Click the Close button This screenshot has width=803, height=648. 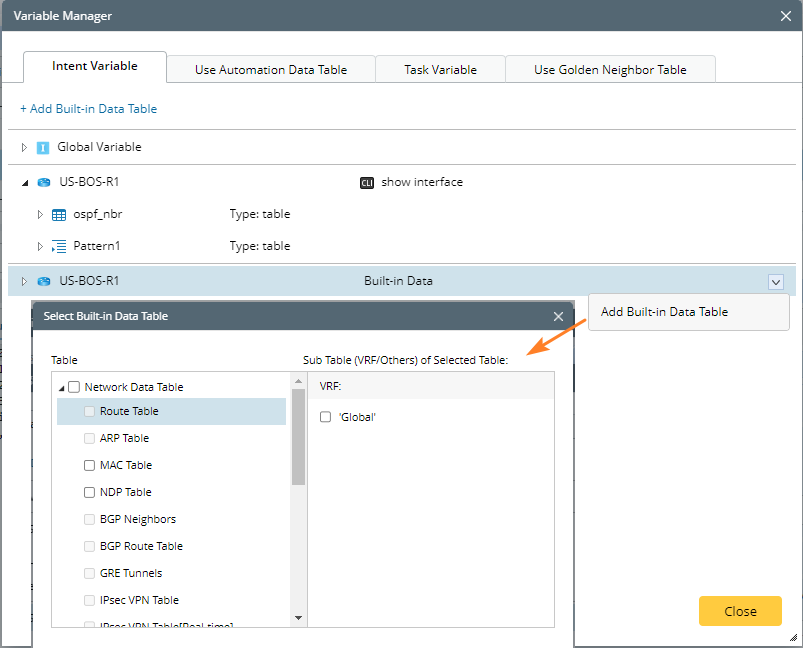click(x=740, y=611)
